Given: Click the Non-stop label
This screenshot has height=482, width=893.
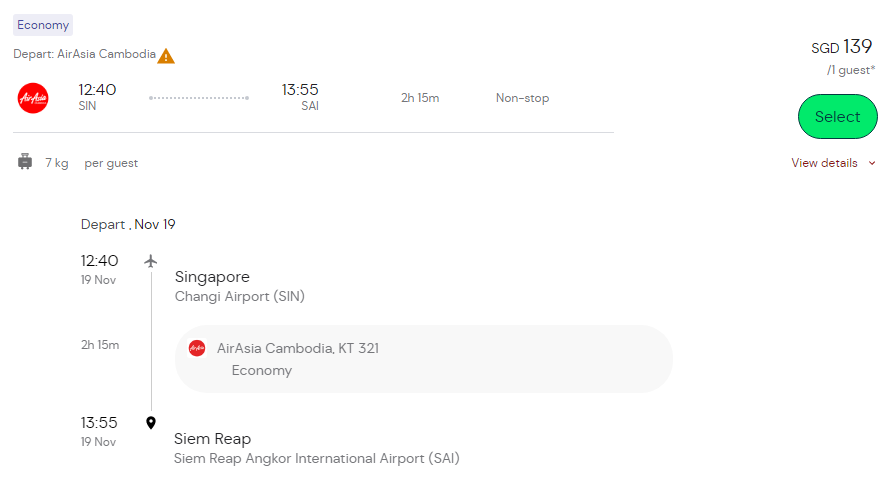Looking at the screenshot, I should pyautogui.click(x=522, y=98).
